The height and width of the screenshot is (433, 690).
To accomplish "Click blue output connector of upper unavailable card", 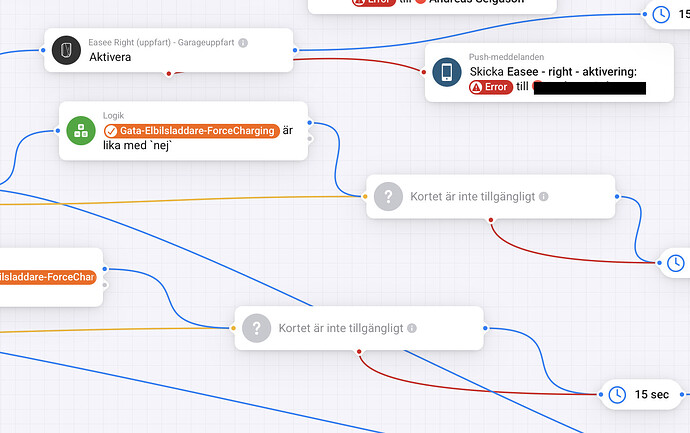I will pos(617,197).
